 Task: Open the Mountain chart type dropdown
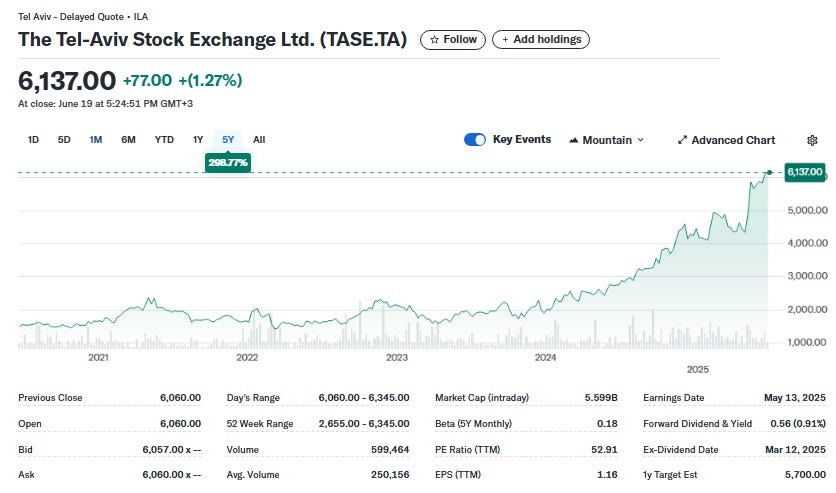click(x=607, y=140)
